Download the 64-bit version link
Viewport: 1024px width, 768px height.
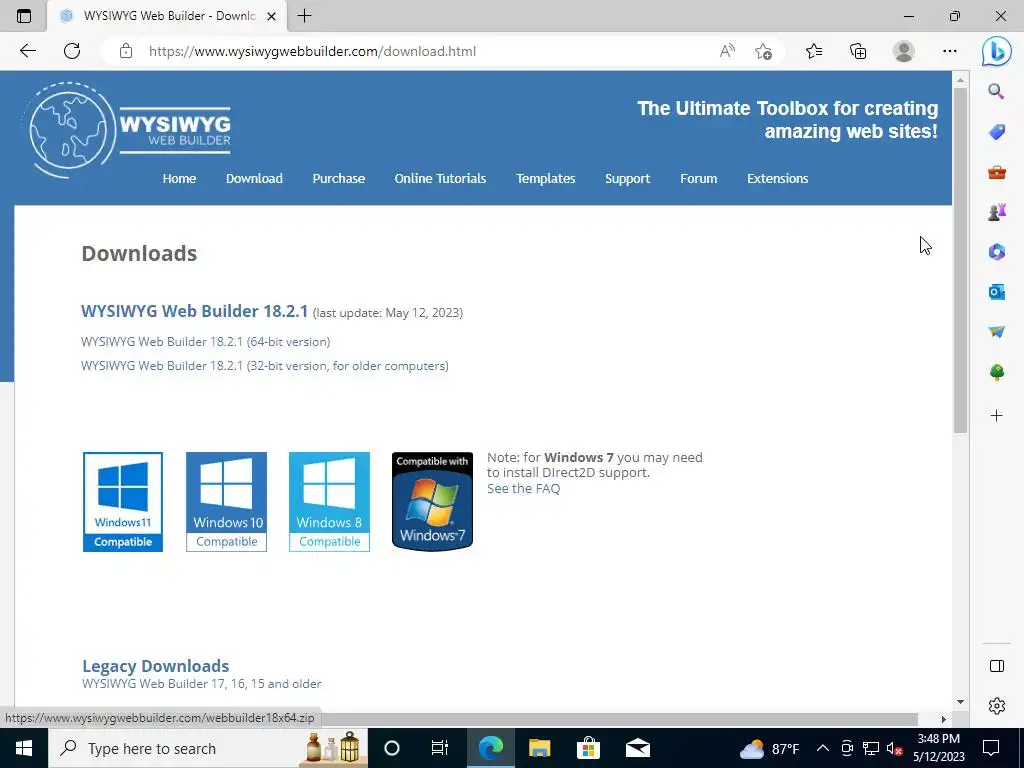(206, 342)
